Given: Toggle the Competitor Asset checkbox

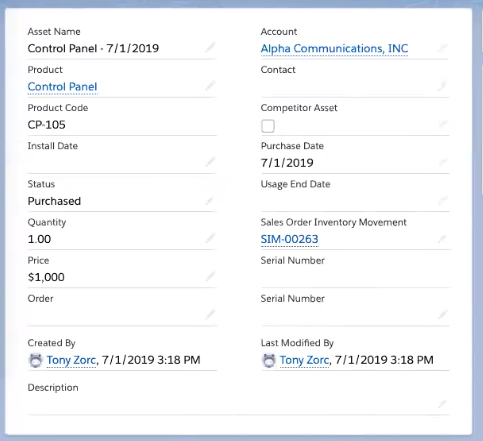Looking at the screenshot, I should pos(268,126).
